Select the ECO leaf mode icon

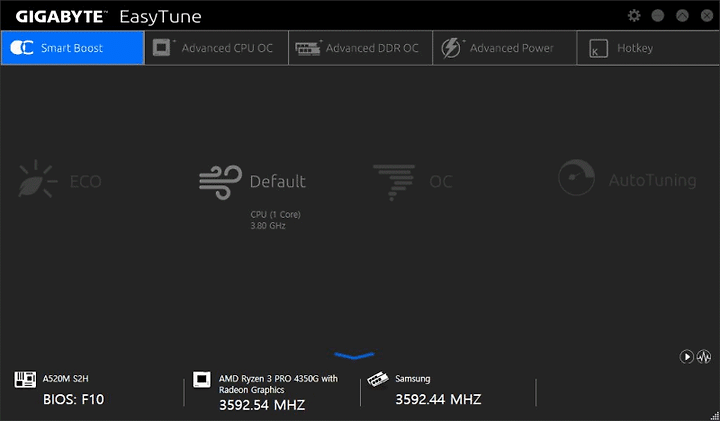(38, 179)
